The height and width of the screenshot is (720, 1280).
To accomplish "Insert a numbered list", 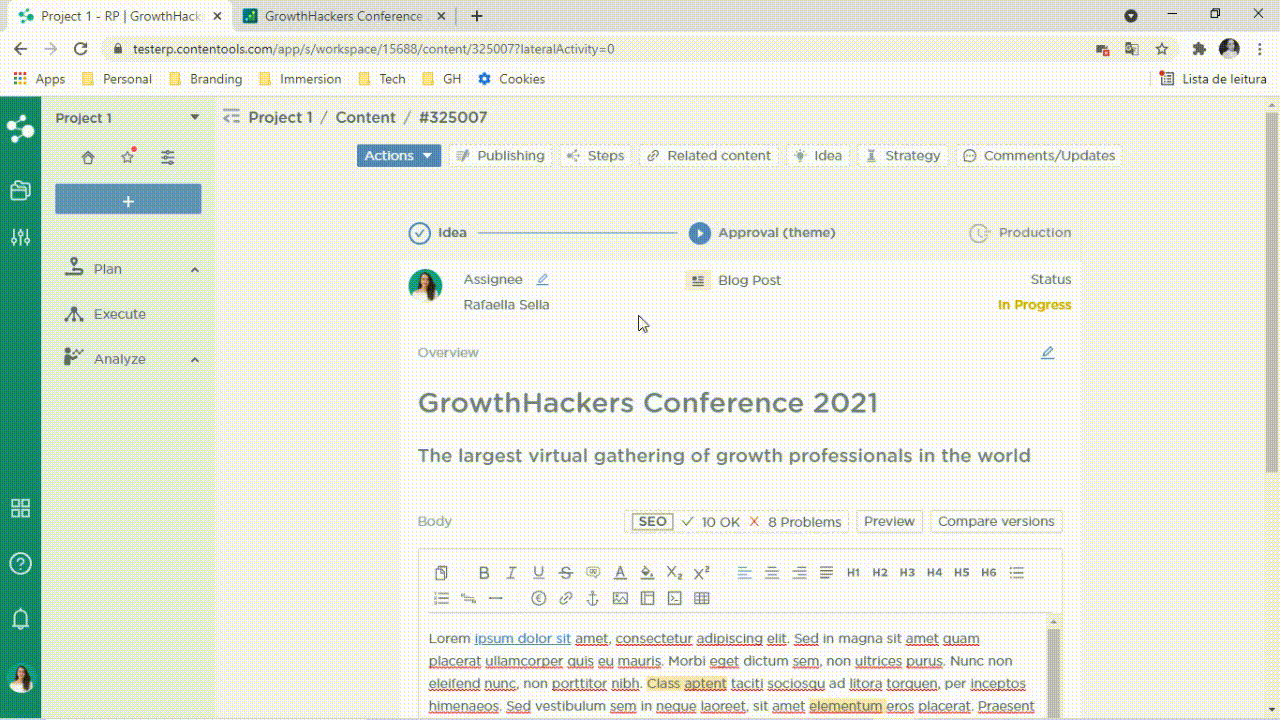I will [441, 598].
